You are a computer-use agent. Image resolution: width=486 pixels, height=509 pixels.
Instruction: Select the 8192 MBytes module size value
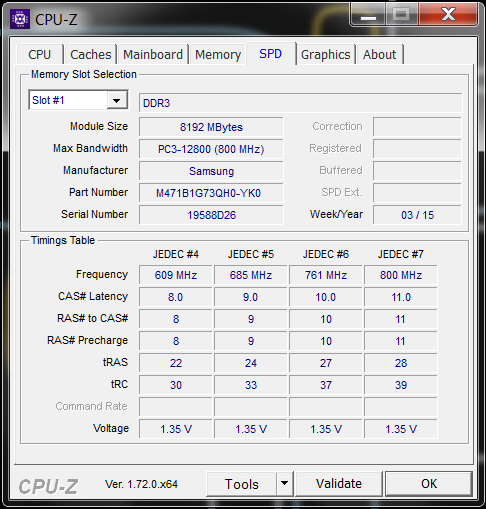pyautogui.click(x=211, y=127)
